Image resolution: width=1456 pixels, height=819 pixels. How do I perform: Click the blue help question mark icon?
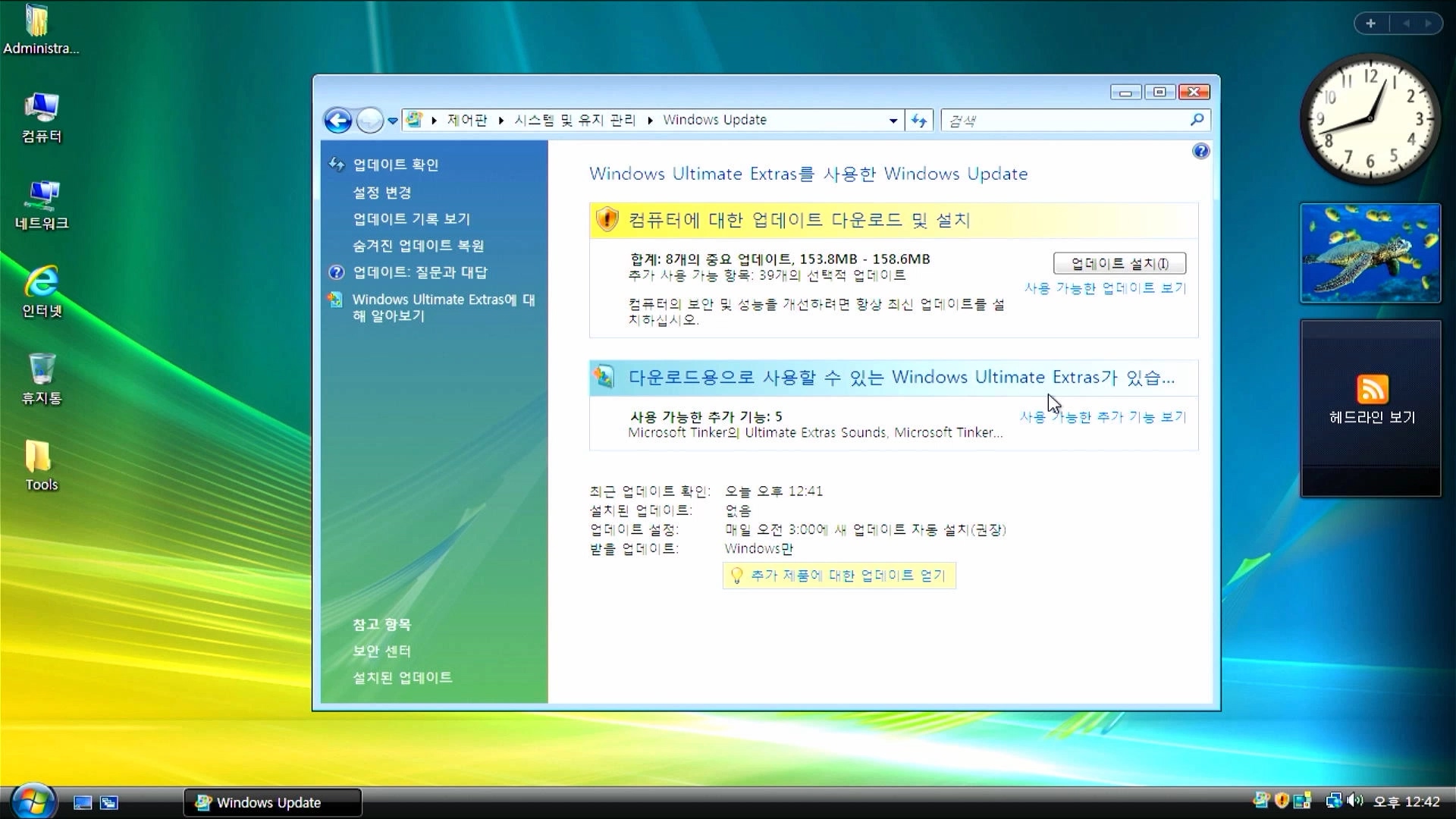point(1200,152)
